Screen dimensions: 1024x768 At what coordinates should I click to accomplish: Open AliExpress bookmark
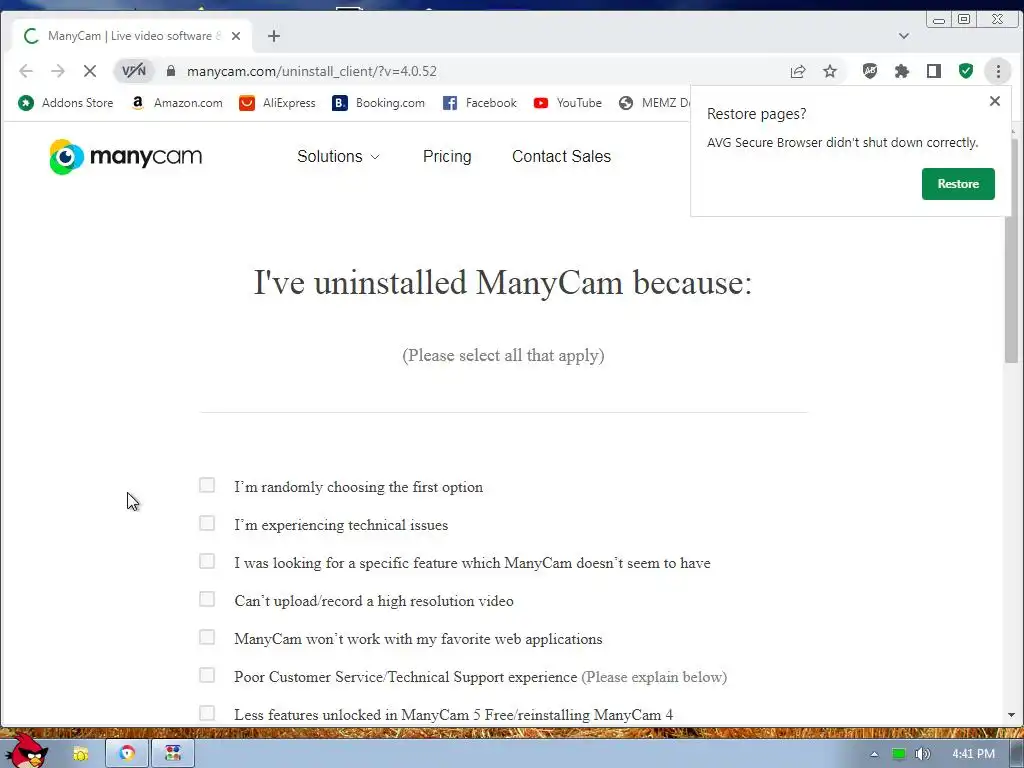277,103
